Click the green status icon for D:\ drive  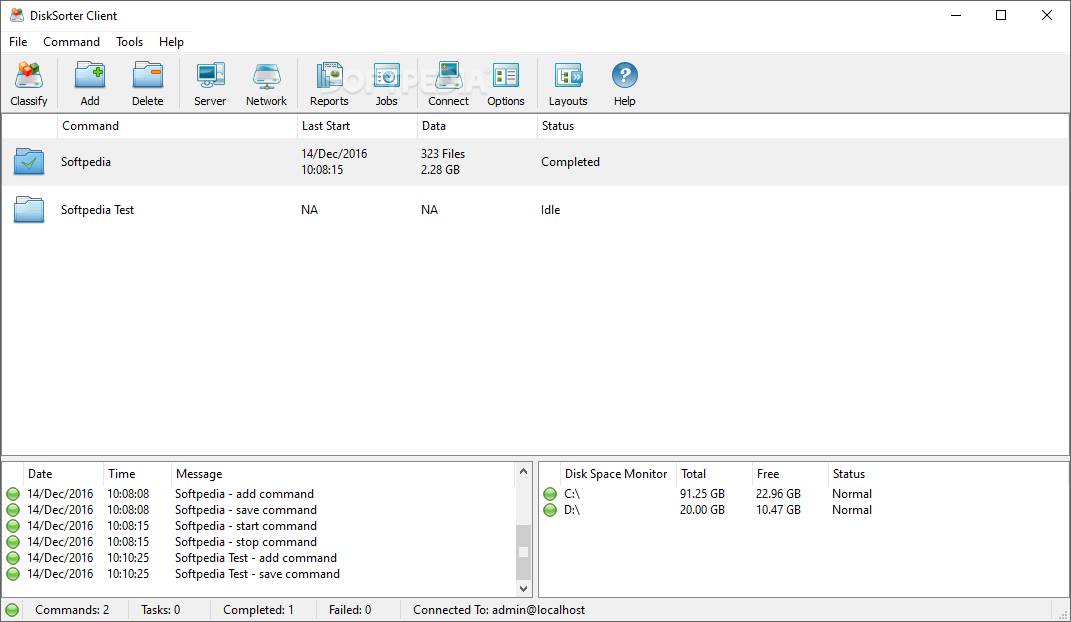pos(550,510)
